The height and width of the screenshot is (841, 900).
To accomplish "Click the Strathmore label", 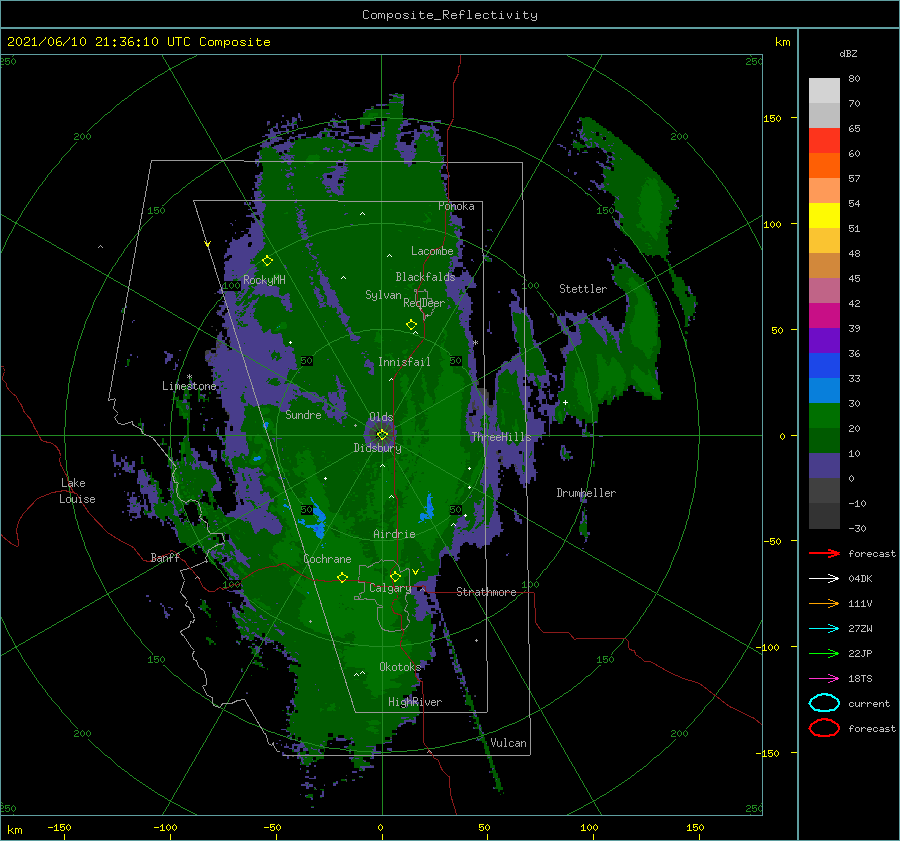I will [x=486, y=592].
